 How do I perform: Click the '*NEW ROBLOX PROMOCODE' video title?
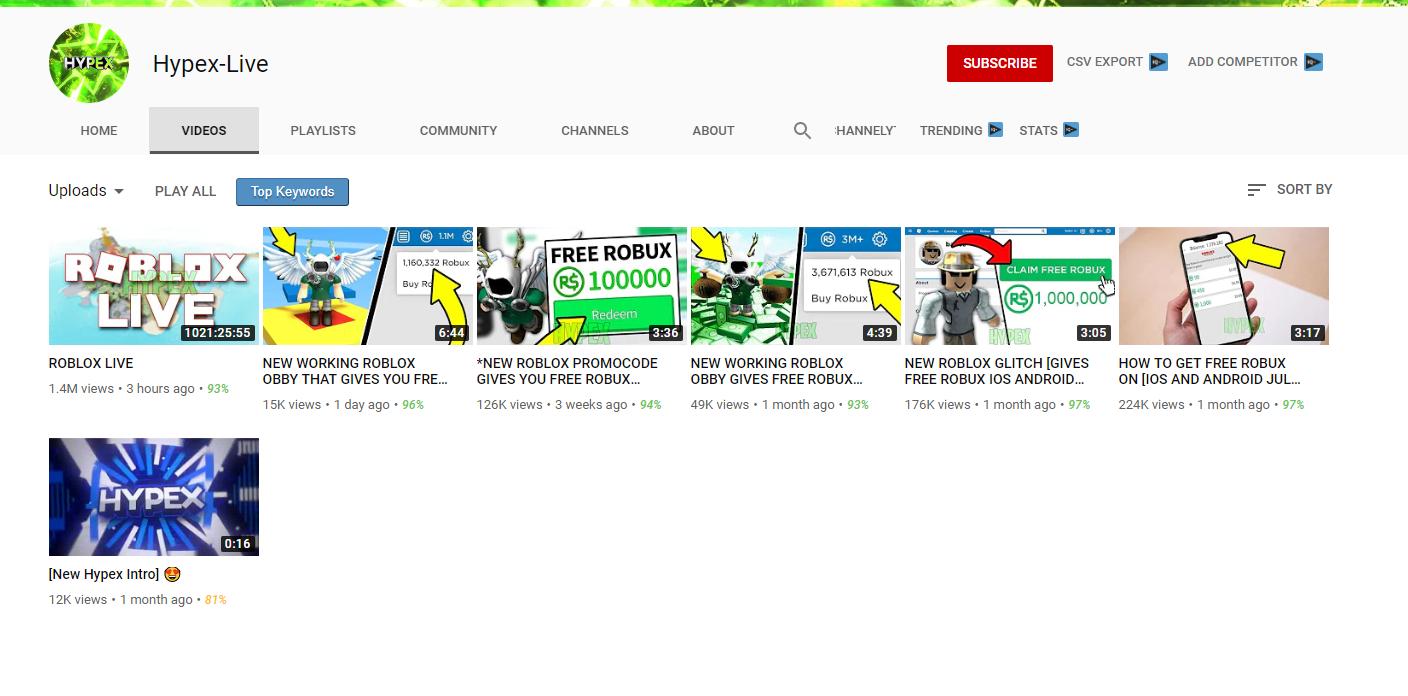pos(567,371)
